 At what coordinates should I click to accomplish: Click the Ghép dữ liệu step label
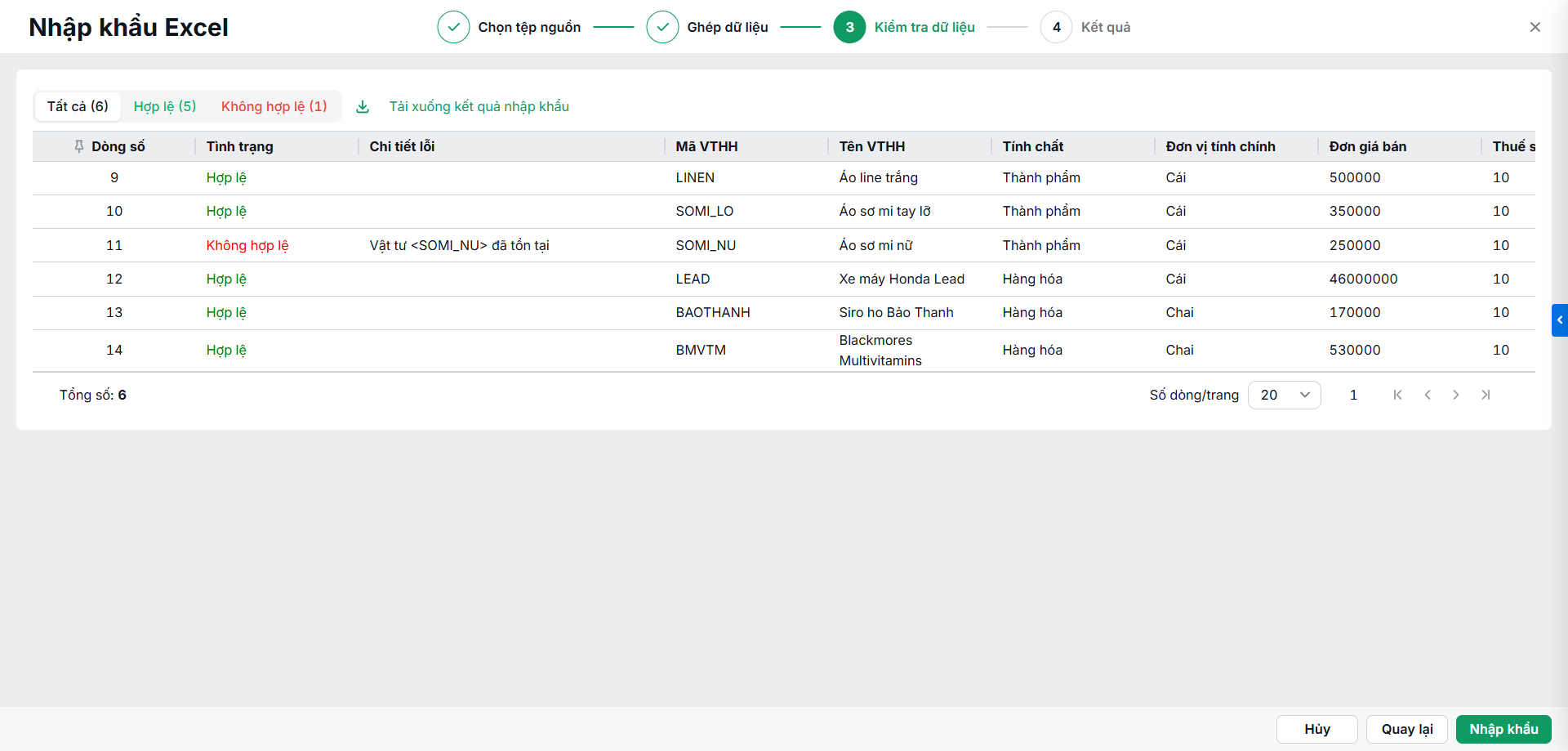coord(727,27)
